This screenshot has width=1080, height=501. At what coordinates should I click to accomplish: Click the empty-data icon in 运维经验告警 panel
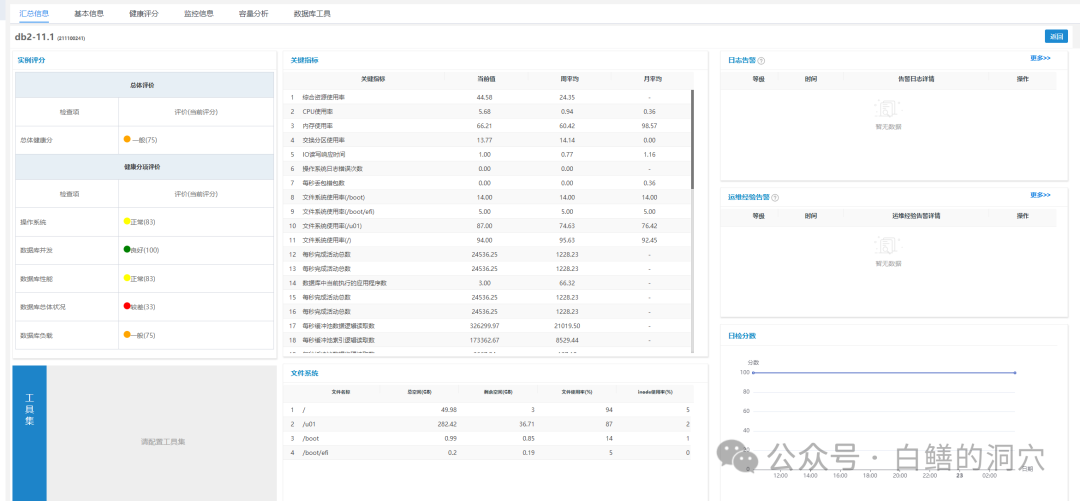[889, 246]
